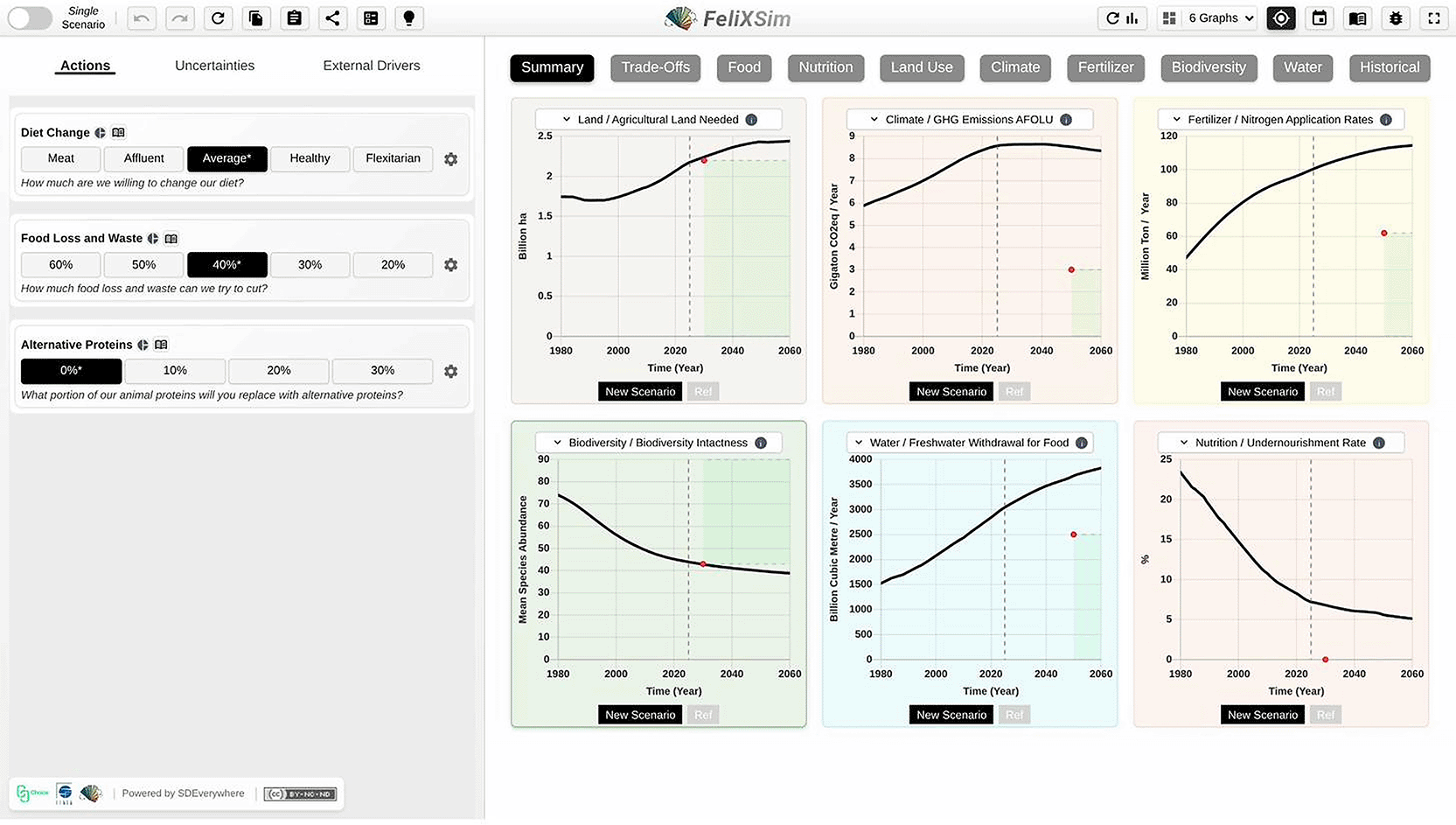Switch to the Biodiversity tab
1456x825 pixels.
[x=1209, y=67]
